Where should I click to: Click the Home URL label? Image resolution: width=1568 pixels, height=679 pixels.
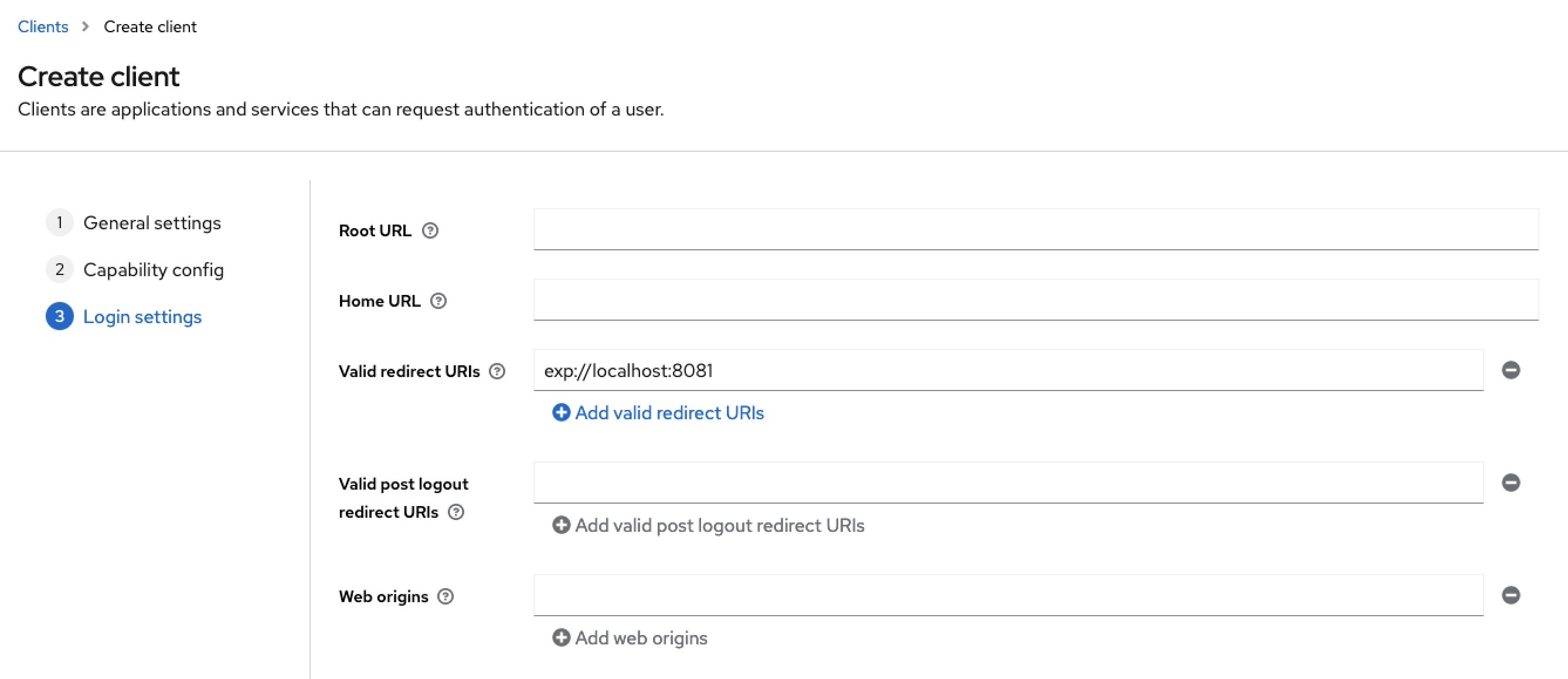click(x=380, y=301)
